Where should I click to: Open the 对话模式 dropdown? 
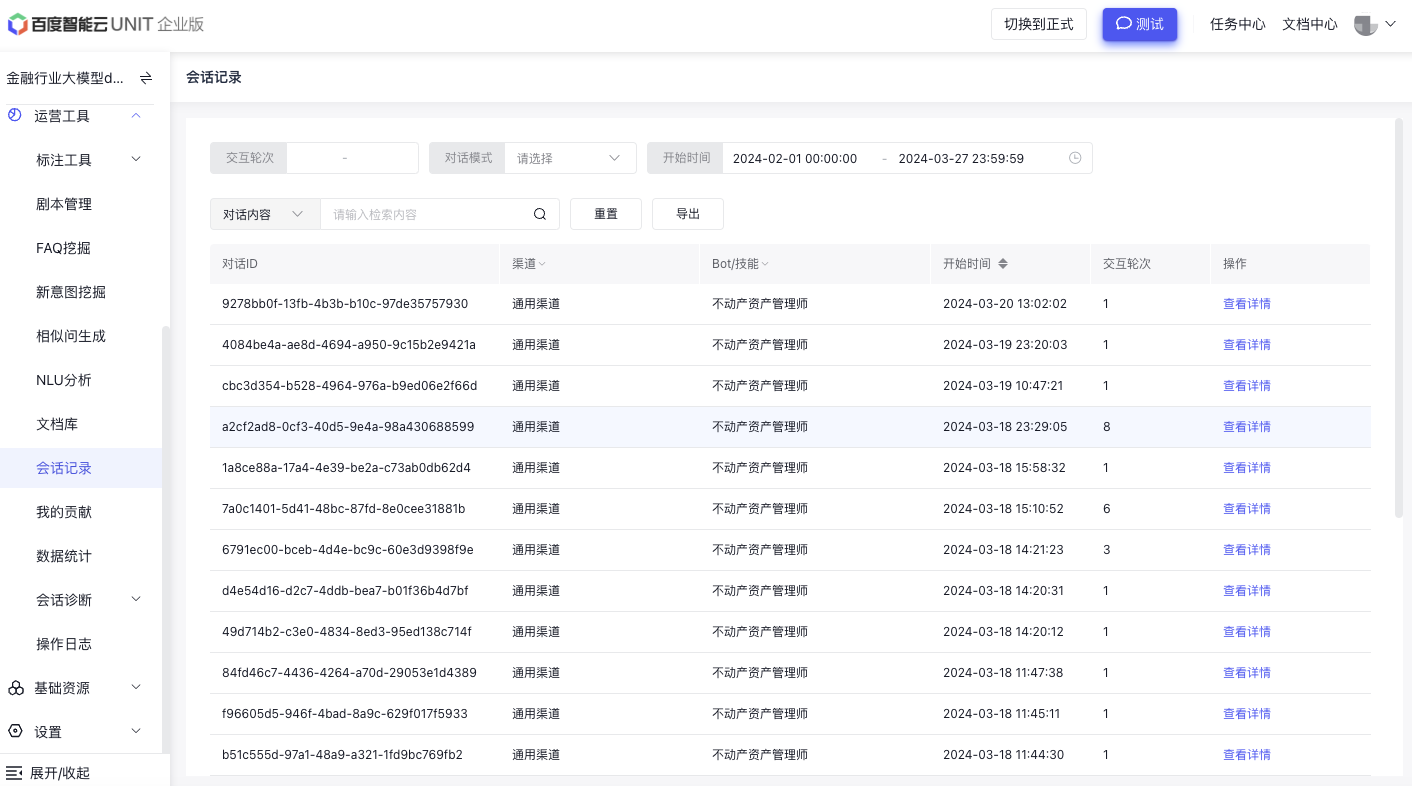(x=570, y=158)
